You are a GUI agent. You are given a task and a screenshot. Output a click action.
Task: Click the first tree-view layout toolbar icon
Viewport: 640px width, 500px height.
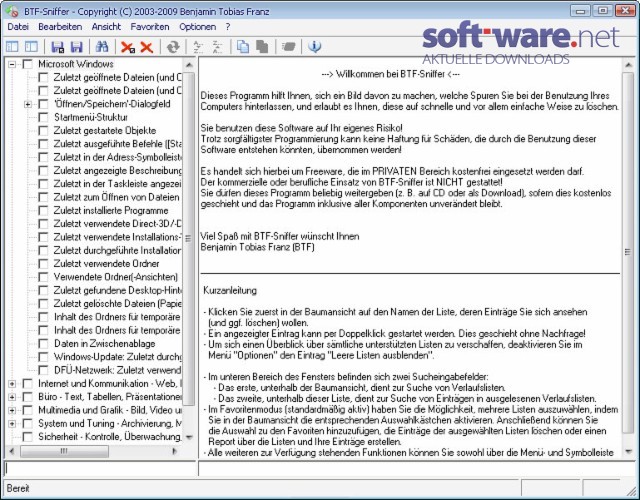(x=12, y=47)
